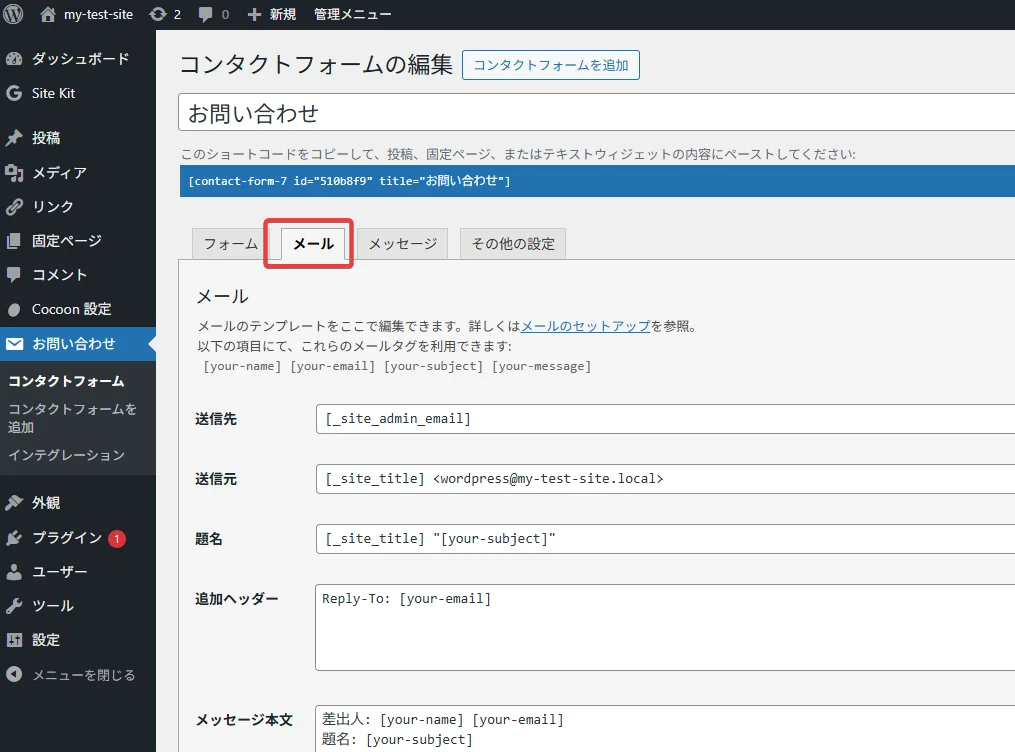
Task: Click the 送信先 input field
Action: (665, 419)
